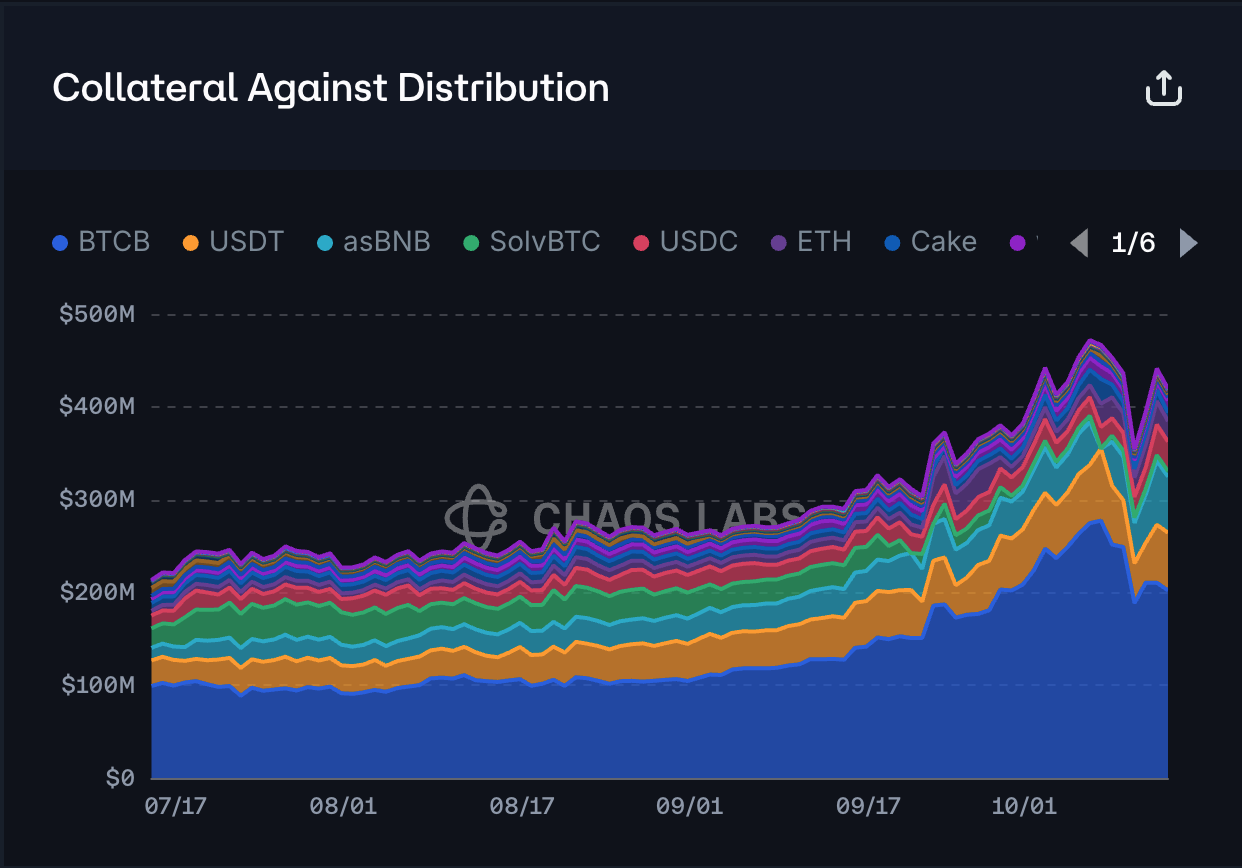Viewport: 1242px width, 868px height.
Task: Click the $300M y-axis label
Action: pyautogui.click(x=96, y=499)
